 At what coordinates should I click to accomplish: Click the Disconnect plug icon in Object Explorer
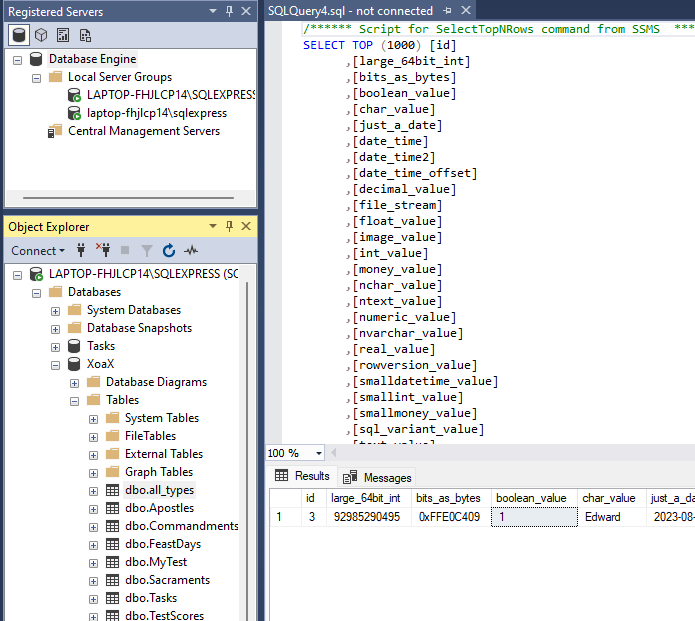pos(103,250)
